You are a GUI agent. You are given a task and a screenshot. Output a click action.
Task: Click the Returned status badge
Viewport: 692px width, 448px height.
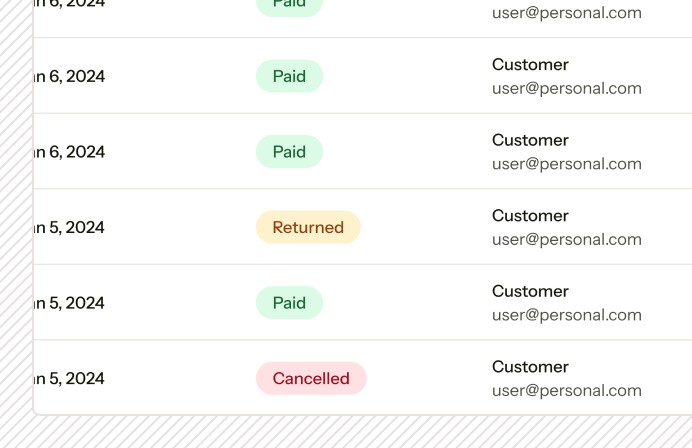pyautogui.click(x=308, y=227)
